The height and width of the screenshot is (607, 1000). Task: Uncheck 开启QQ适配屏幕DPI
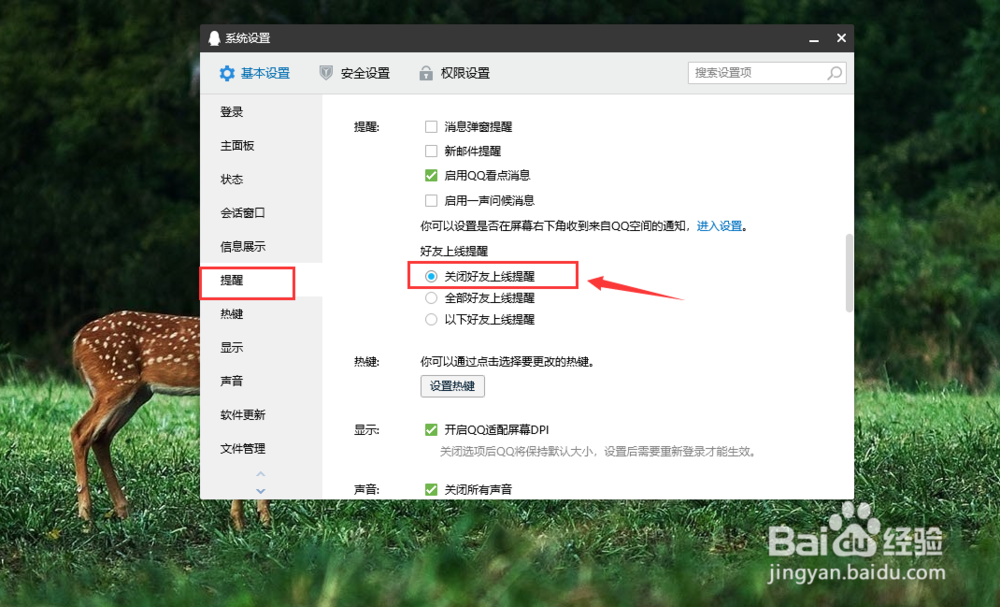(x=431, y=430)
